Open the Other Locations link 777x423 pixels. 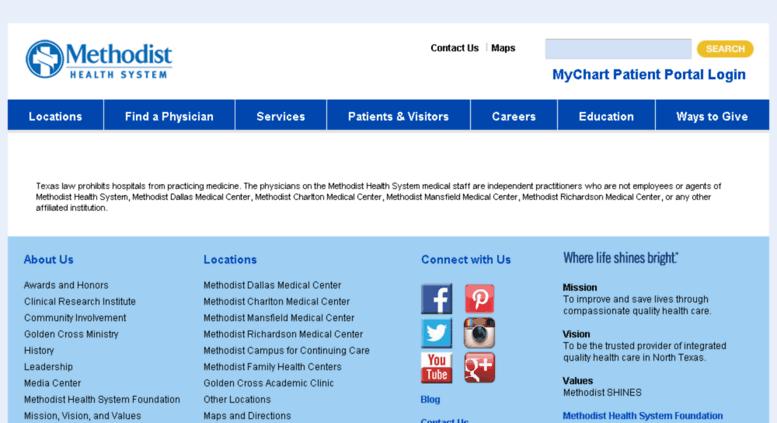pyautogui.click(x=237, y=400)
